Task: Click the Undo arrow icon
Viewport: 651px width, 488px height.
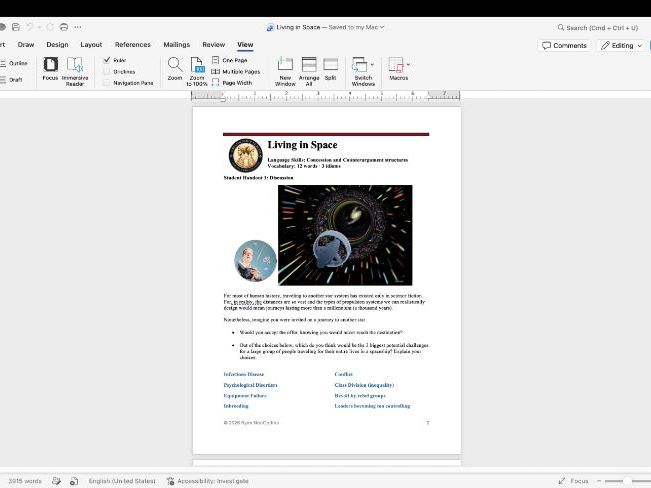Action: tap(30, 27)
